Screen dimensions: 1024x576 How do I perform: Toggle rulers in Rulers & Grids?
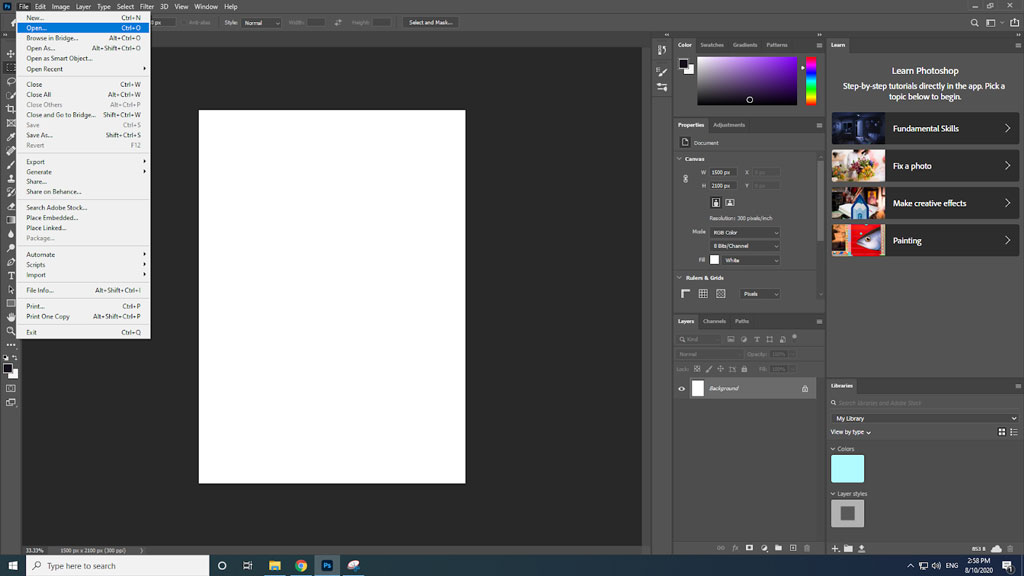pos(686,294)
